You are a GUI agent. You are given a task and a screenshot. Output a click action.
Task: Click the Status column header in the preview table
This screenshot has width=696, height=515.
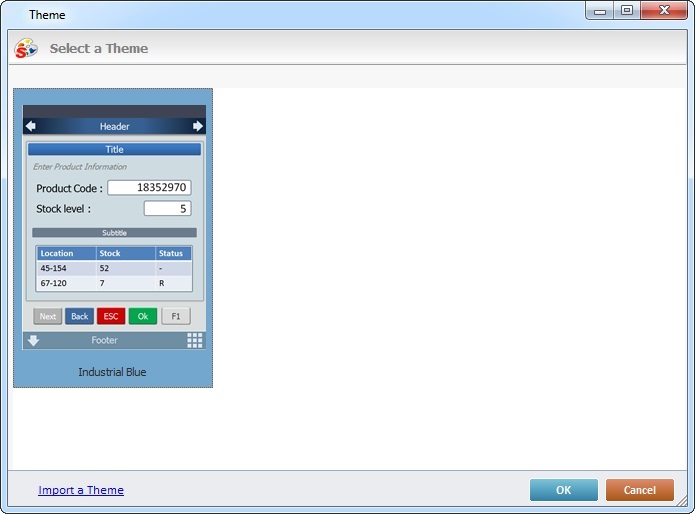point(173,253)
